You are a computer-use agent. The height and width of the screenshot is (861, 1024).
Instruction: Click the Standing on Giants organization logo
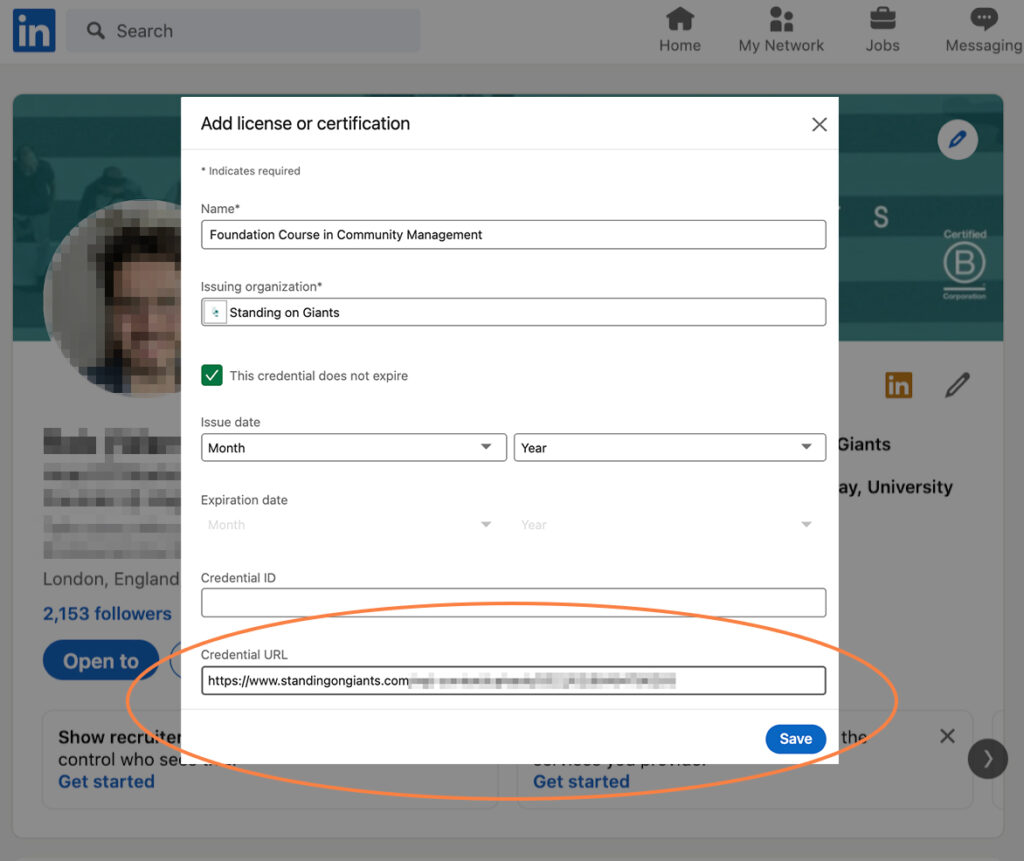[215, 312]
